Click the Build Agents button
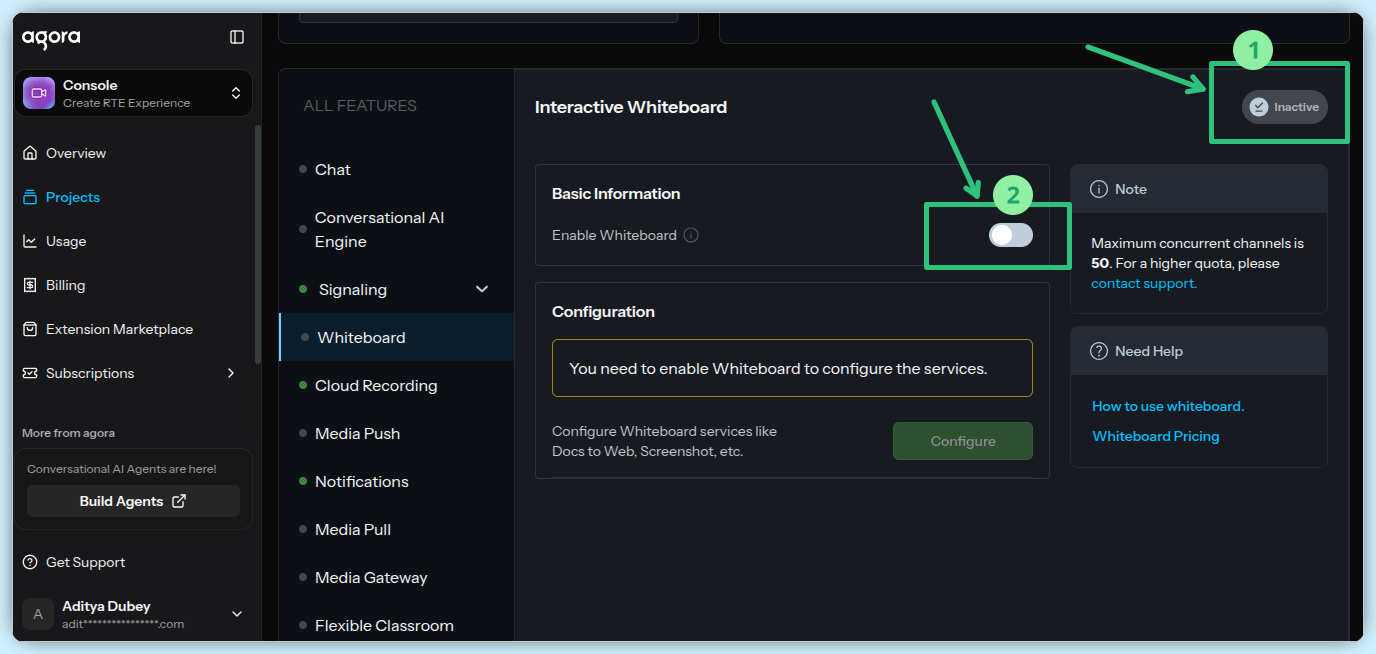Image resolution: width=1376 pixels, height=654 pixels. click(x=133, y=501)
